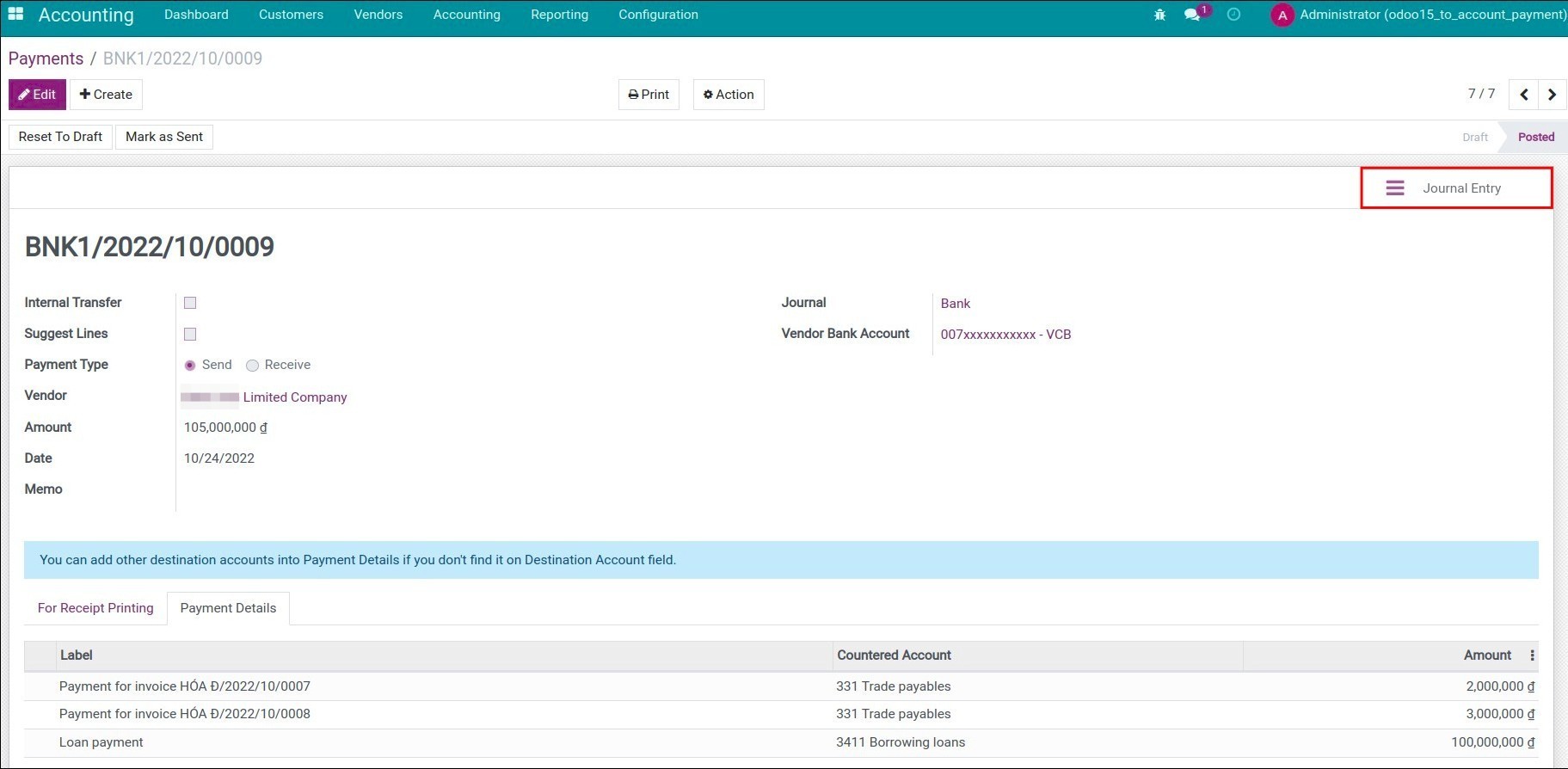Go to the previous payment record arrow
1568x769 pixels.
pos(1523,95)
